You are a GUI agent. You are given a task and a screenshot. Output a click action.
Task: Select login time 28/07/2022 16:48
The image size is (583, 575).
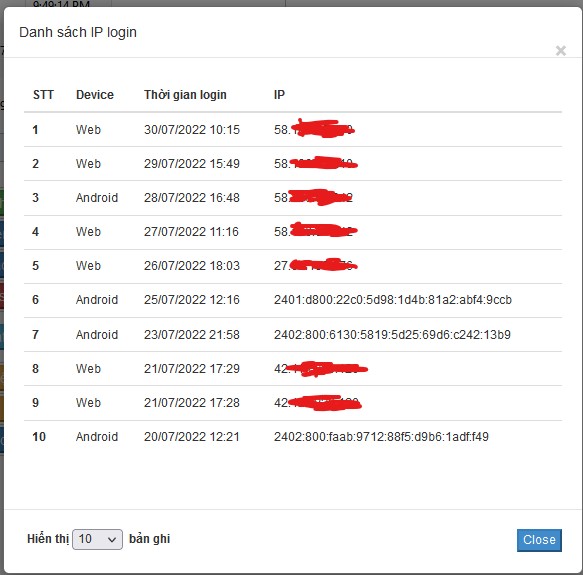tap(192, 198)
